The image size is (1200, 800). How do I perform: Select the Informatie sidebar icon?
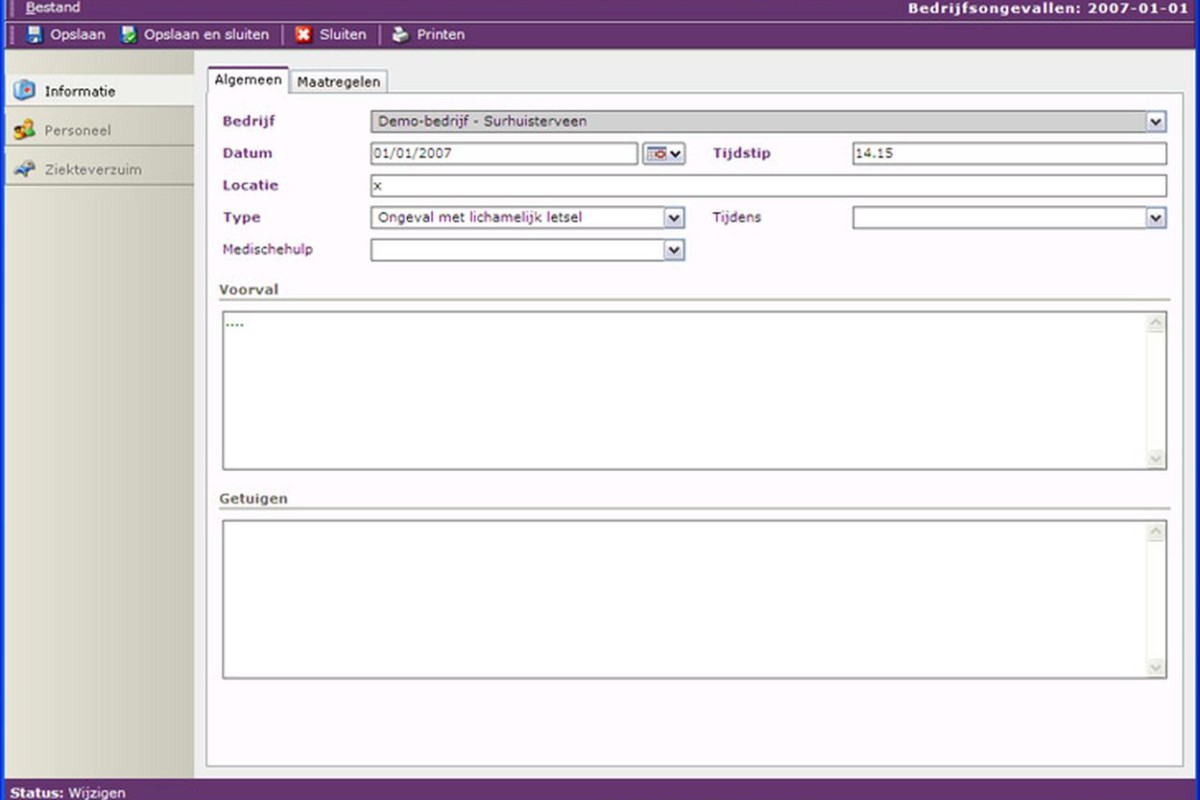point(25,91)
